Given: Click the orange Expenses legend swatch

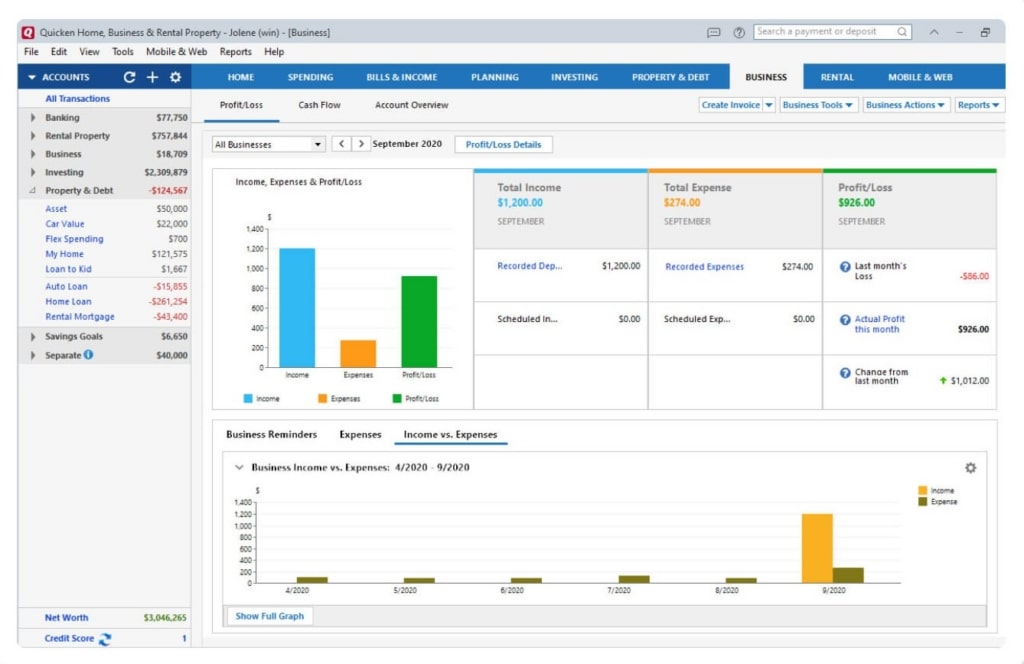Looking at the screenshot, I should tap(323, 398).
